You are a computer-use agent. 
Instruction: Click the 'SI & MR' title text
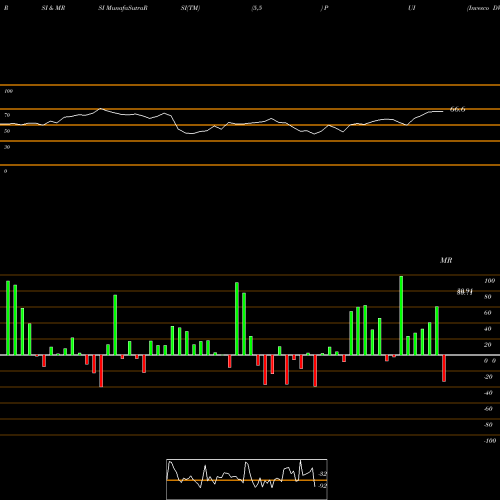(x=53, y=8)
